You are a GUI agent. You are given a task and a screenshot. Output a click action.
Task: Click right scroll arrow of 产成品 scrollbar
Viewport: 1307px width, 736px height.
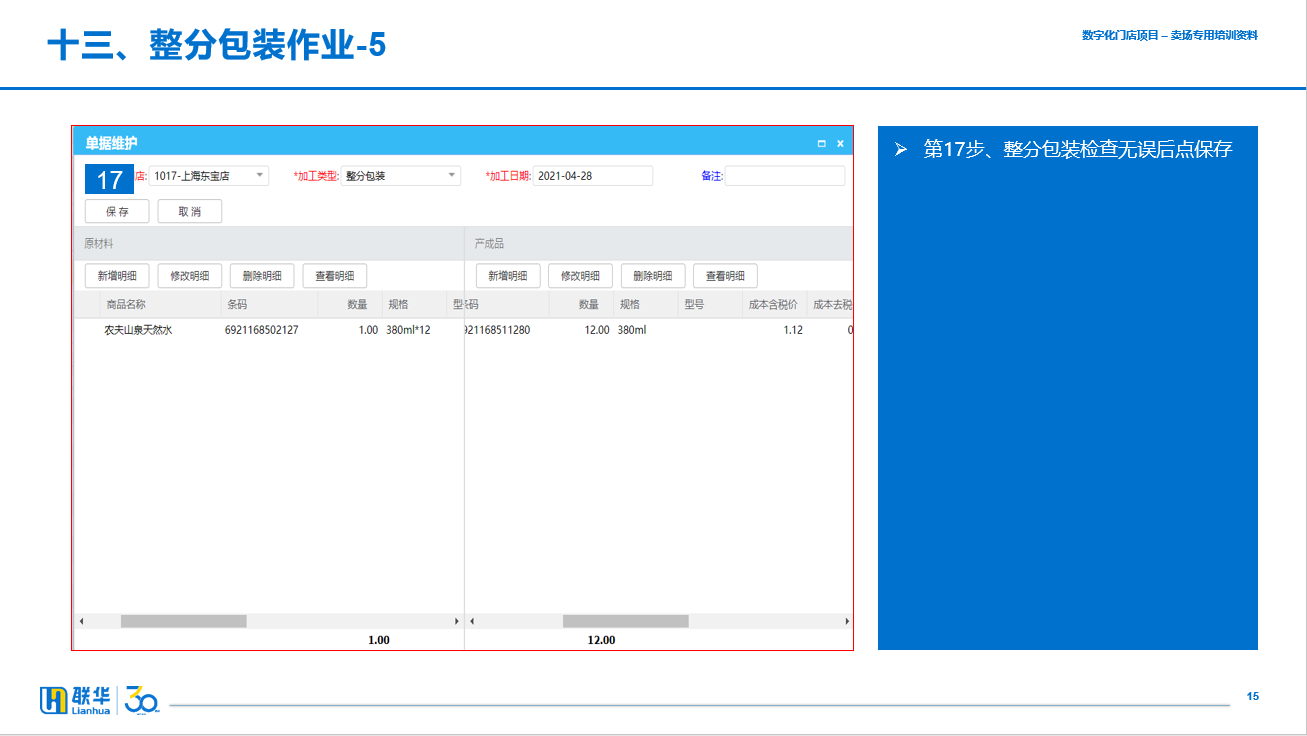[x=848, y=621]
